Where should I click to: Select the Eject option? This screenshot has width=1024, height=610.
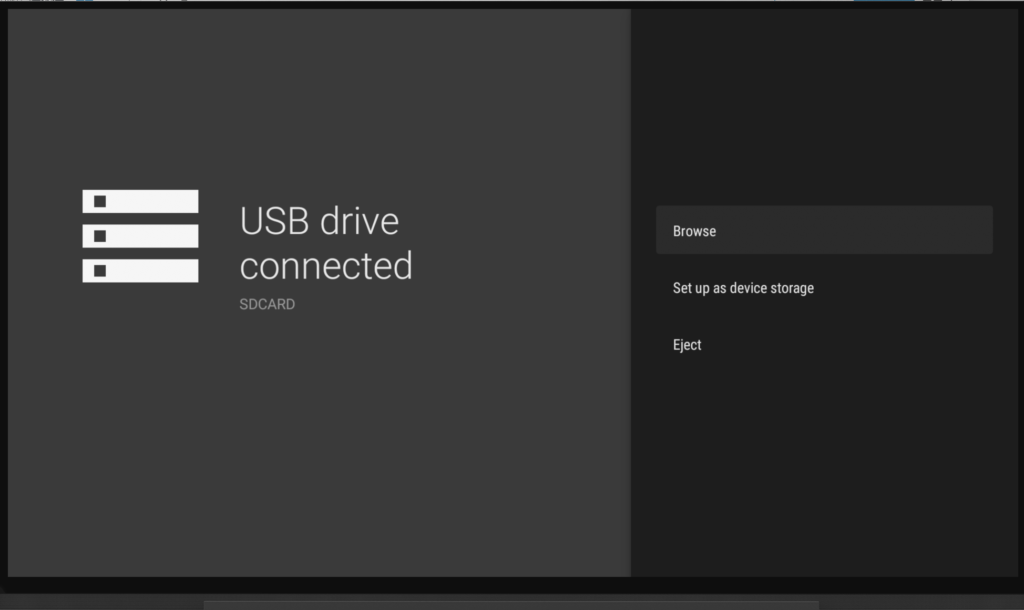click(824, 345)
